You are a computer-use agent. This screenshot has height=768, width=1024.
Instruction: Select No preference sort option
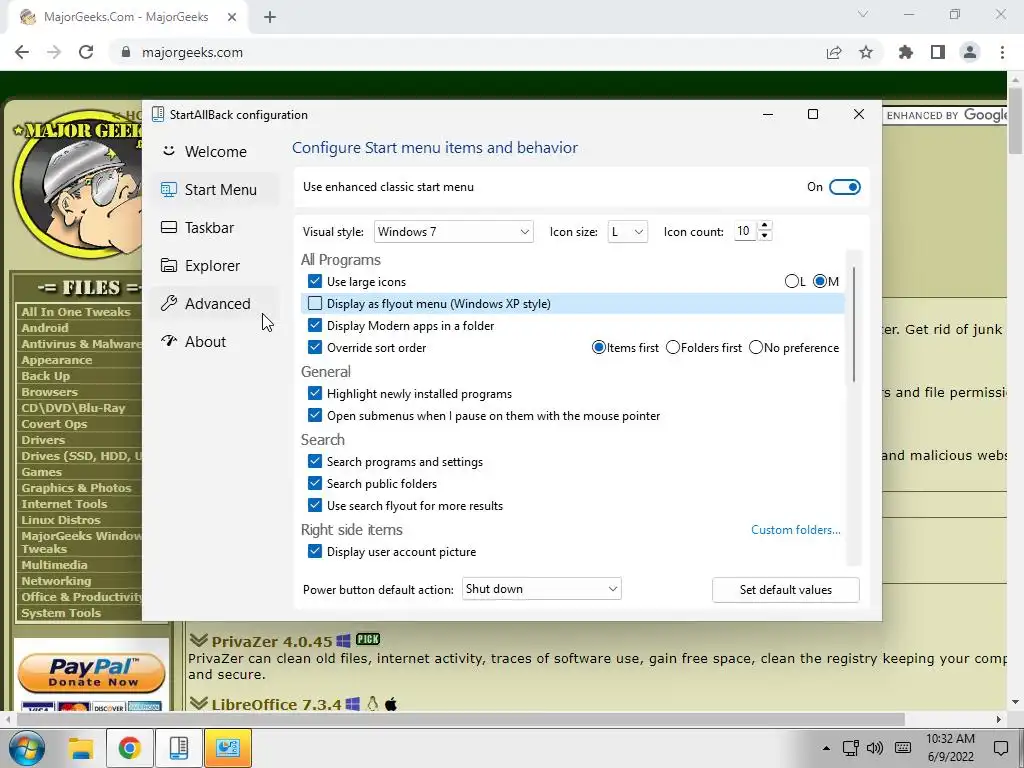coord(756,347)
